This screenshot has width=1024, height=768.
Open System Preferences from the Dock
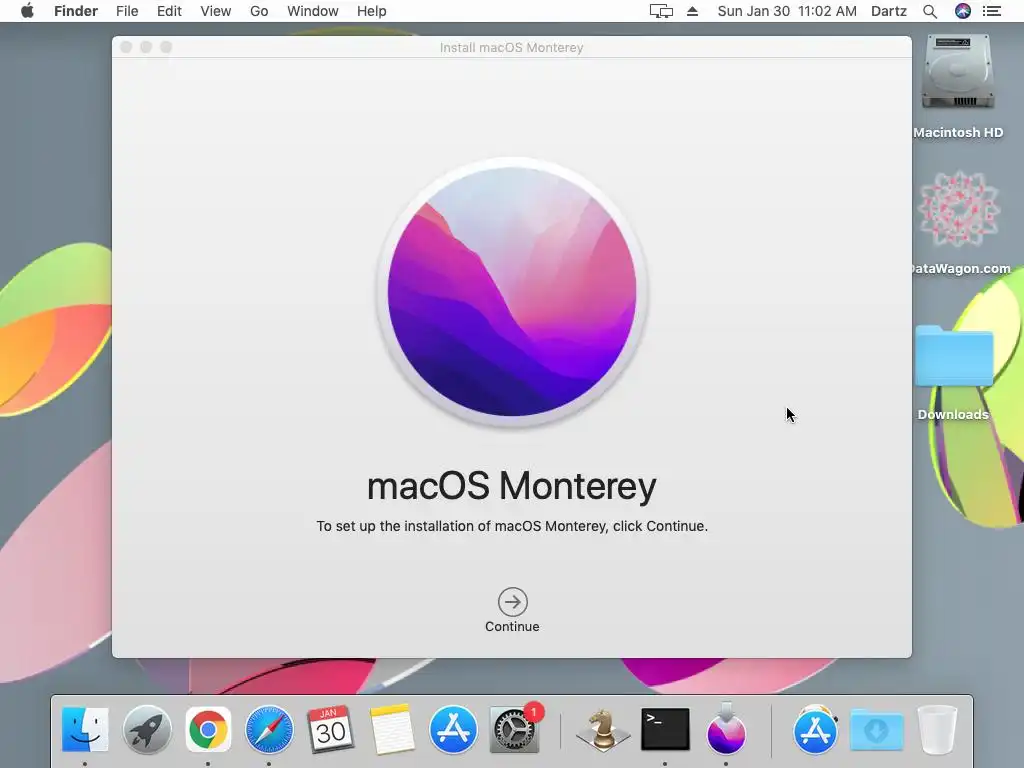pyautogui.click(x=515, y=729)
